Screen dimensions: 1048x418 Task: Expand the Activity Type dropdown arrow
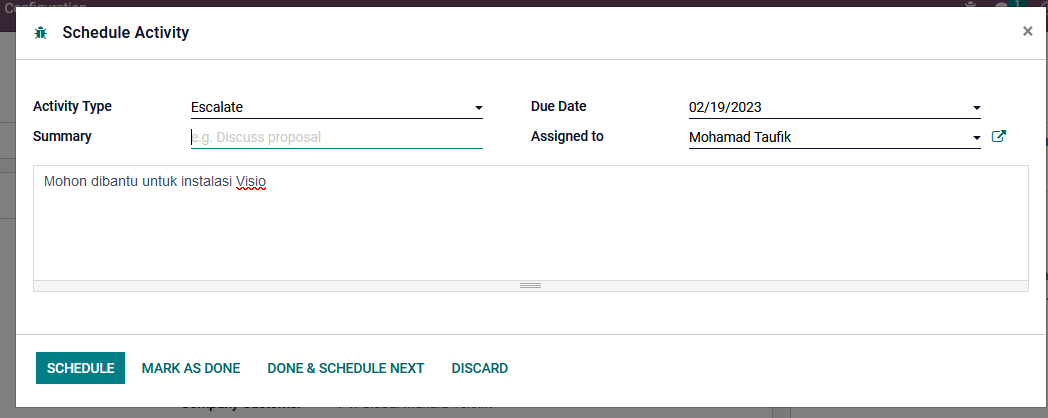point(478,108)
